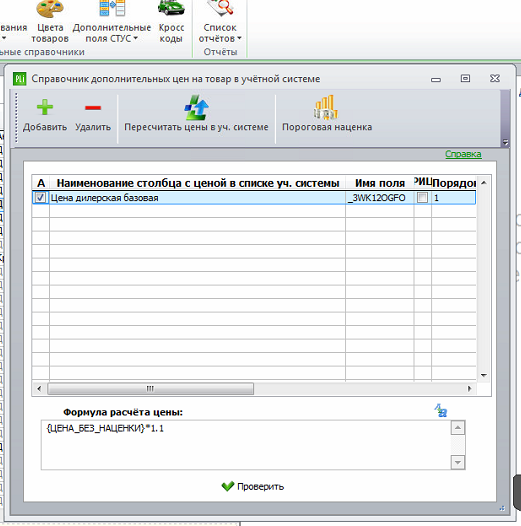521x526 pixels.
Task: Select the _3WK12OGFO field name cell
Action: point(379,198)
